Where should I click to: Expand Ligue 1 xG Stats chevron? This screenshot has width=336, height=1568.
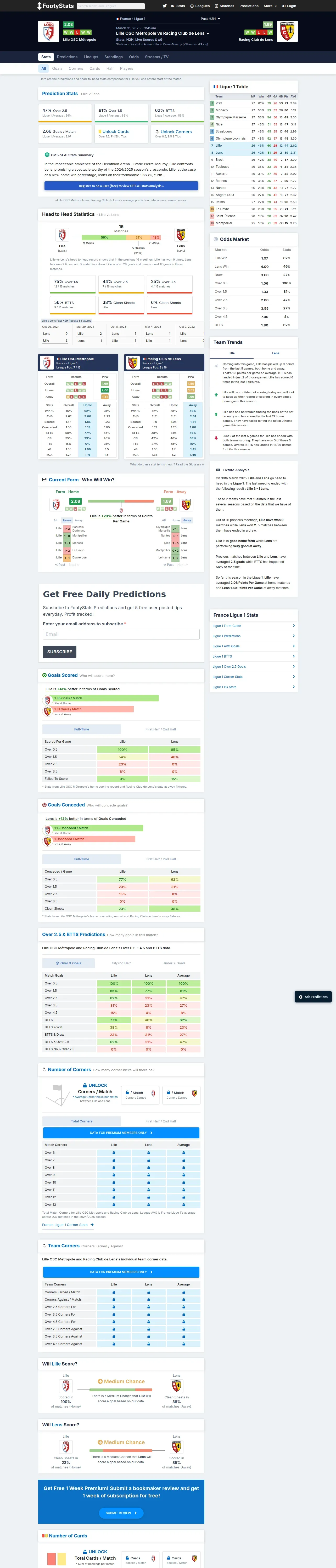(293, 687)
